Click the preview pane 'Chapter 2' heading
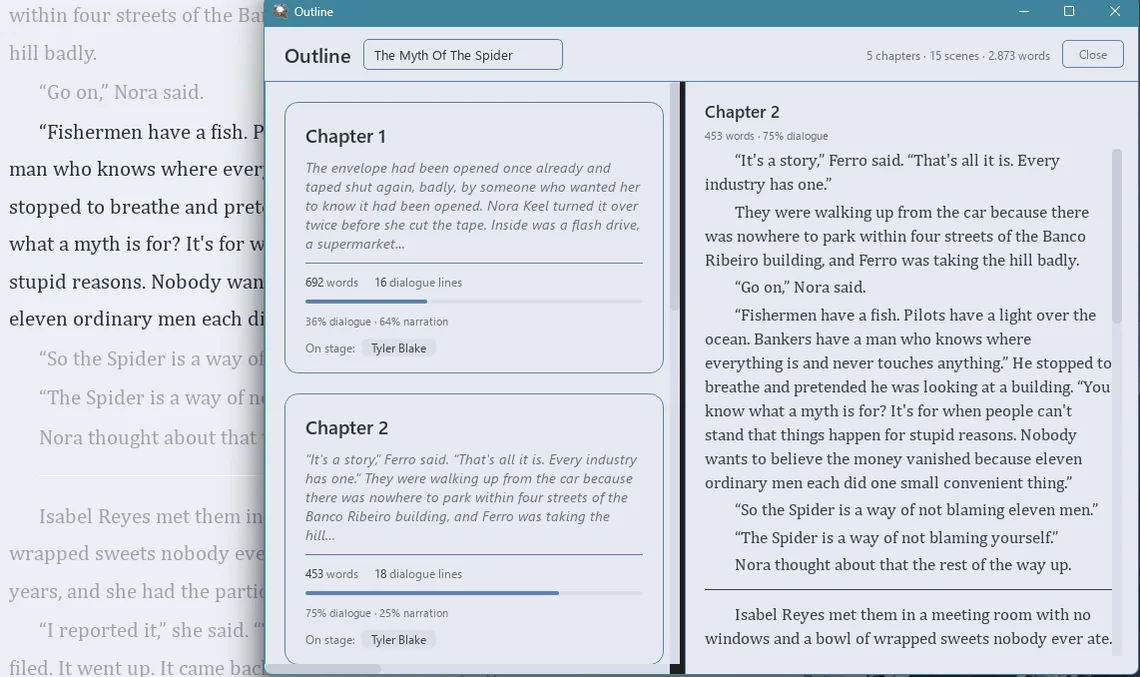 742,112
